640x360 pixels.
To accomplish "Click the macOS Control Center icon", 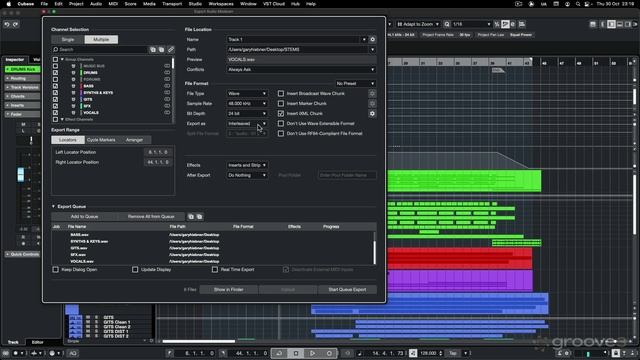I will tap(587, 4).
